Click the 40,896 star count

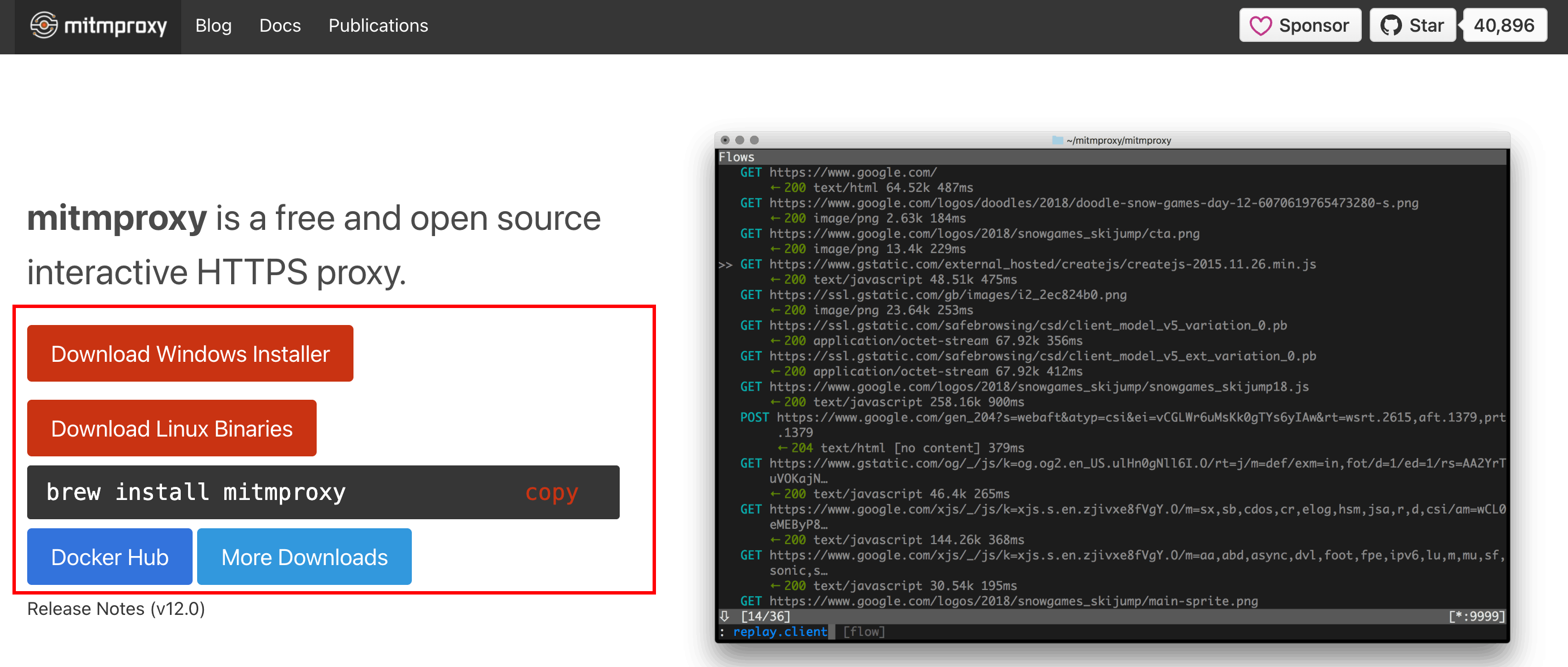point(1503,25)
